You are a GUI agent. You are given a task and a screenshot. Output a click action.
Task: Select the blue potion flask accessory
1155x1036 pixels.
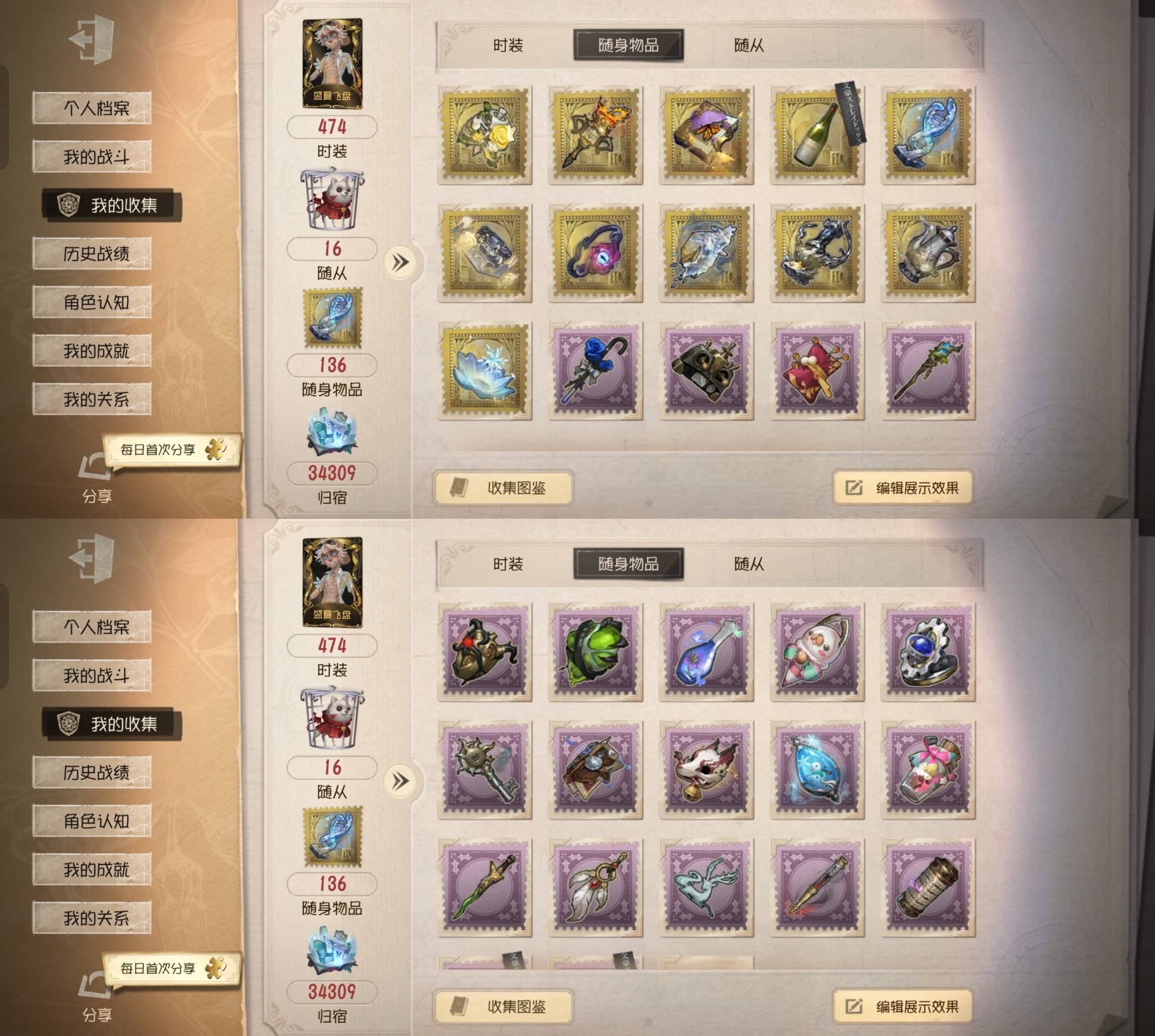click(706, 652)
